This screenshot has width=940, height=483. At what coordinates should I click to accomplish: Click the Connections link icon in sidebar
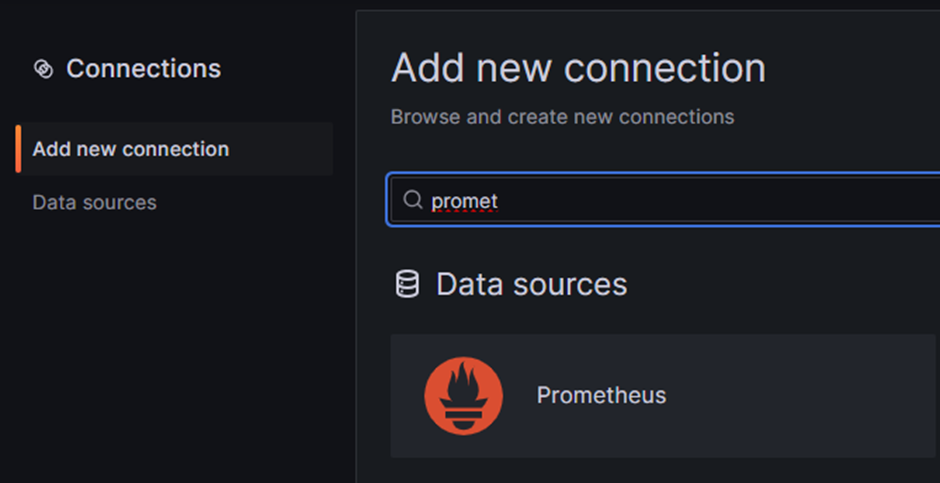click(43, 69)
